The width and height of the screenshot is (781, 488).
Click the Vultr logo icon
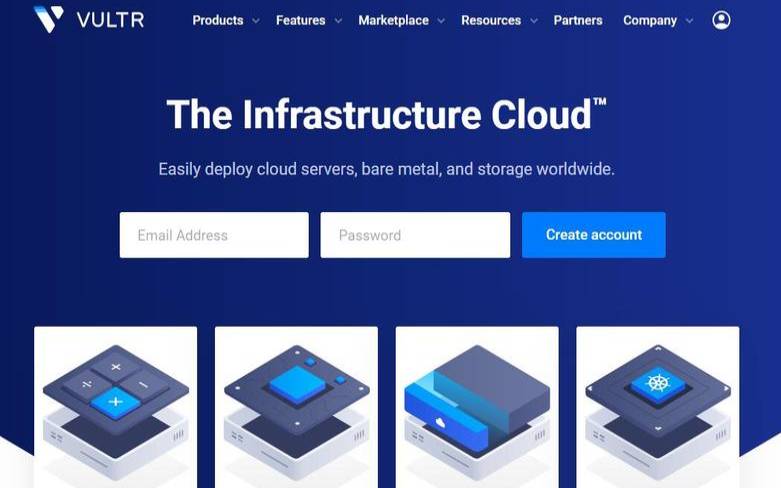click(x=48, y=20)
